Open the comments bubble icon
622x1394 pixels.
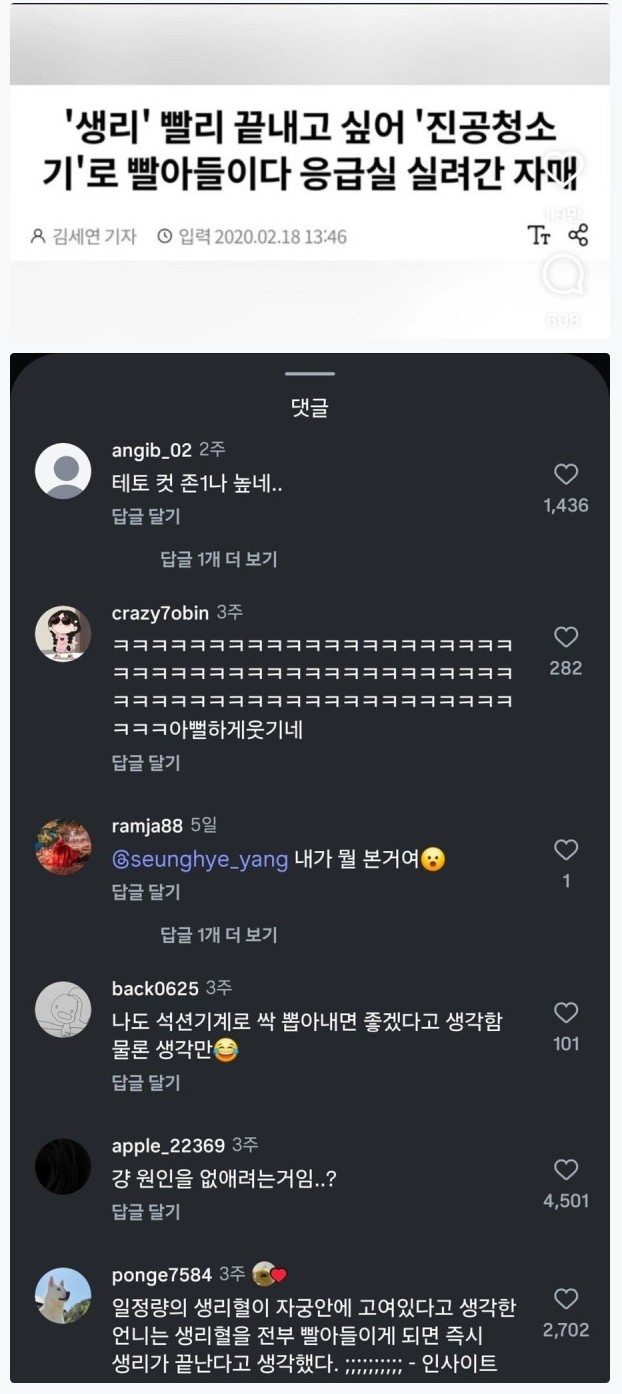[x=565, y=277]
